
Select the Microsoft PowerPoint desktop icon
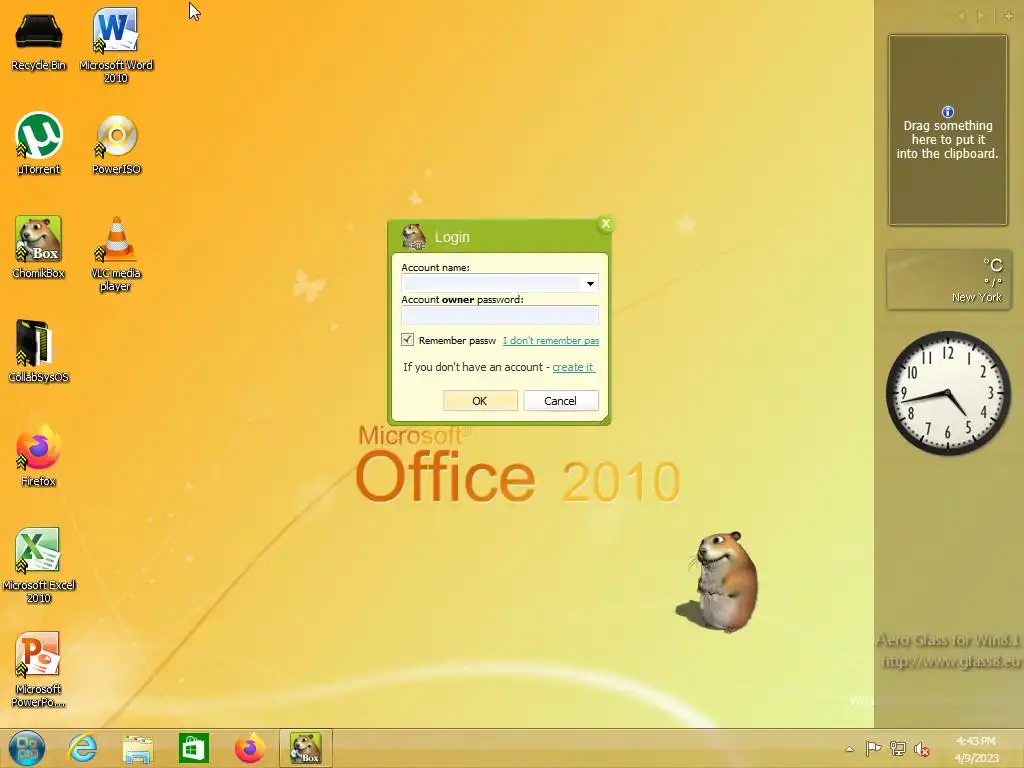click(39, 669)
